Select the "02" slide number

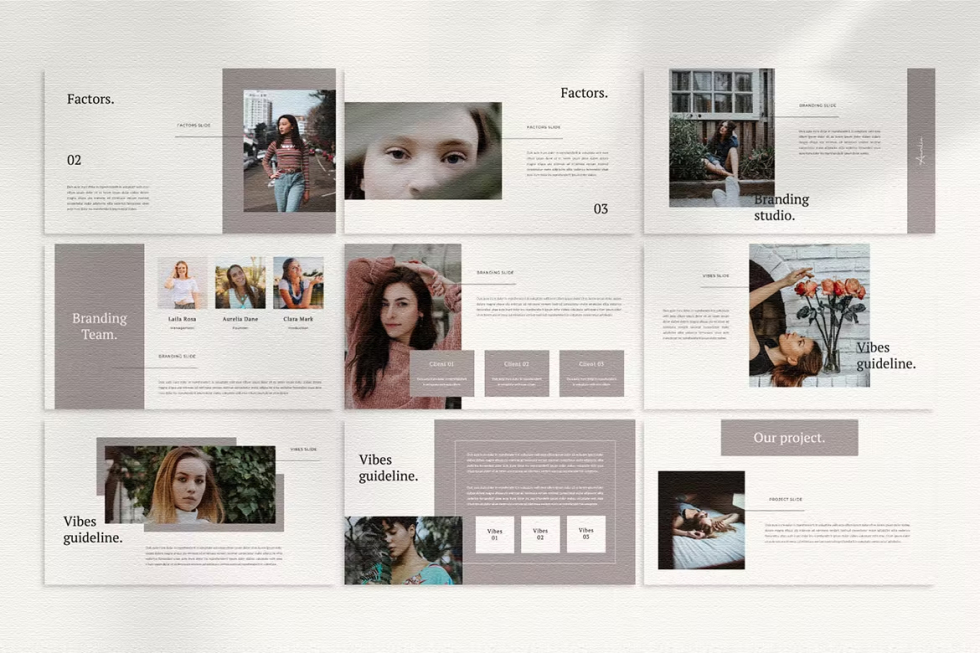[74, 160]
